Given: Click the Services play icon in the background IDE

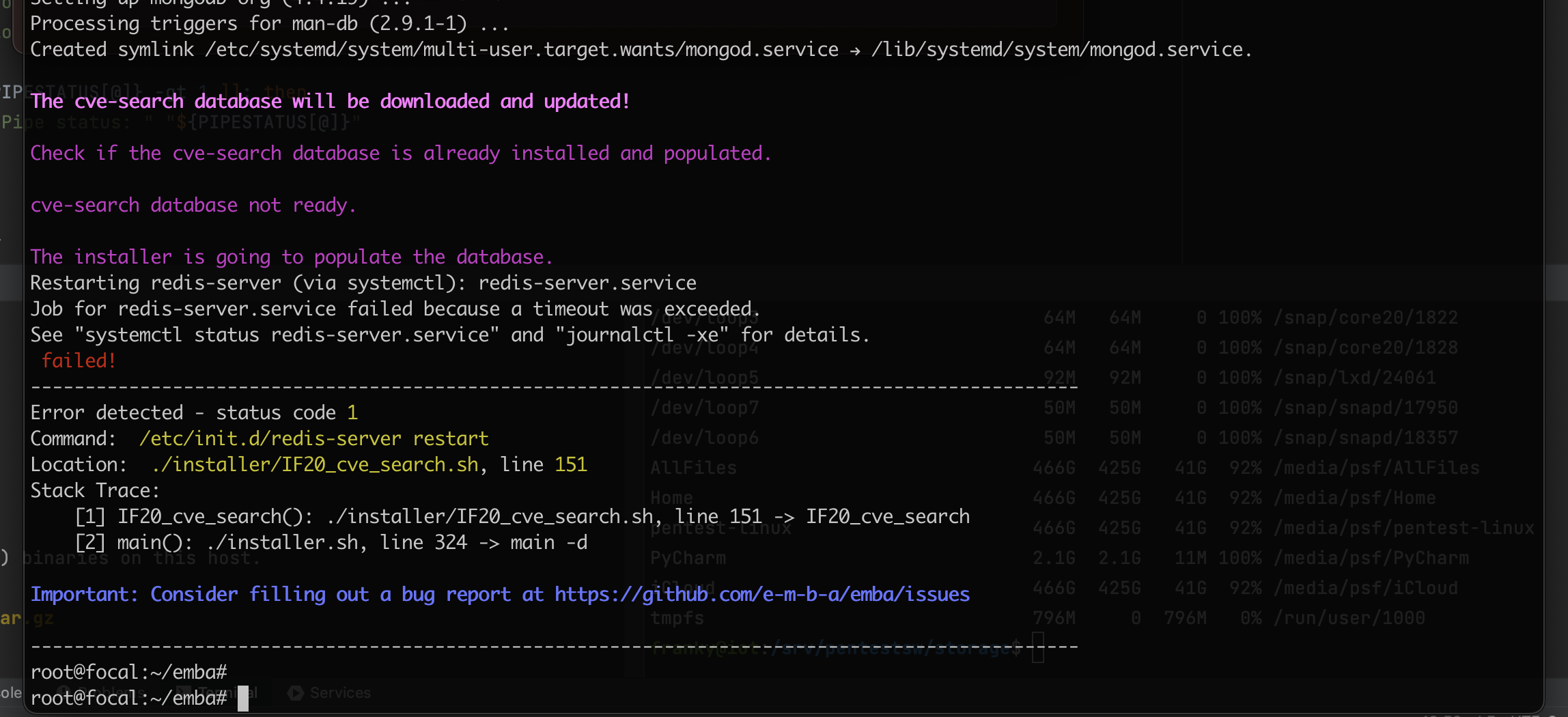Looking at the screenshot, I should pyautogui.click(x=296, y=692).
